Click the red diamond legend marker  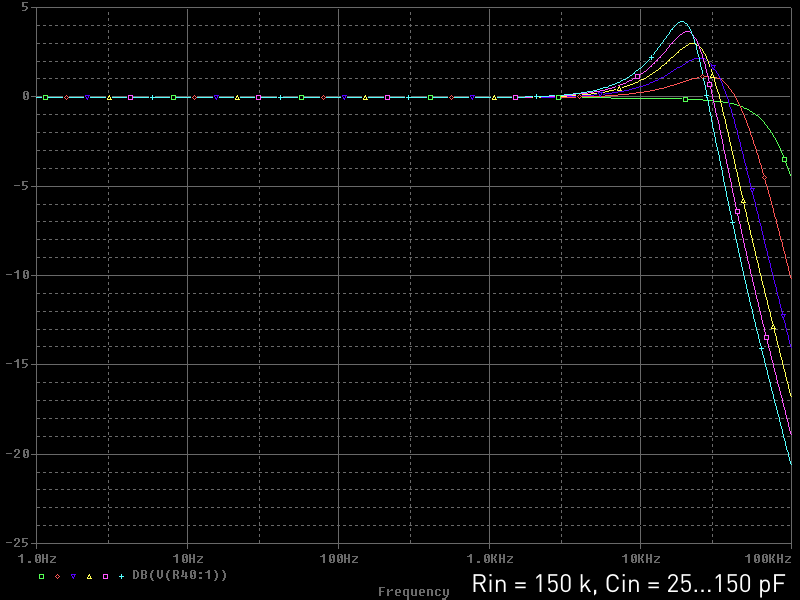pos(58,577)
